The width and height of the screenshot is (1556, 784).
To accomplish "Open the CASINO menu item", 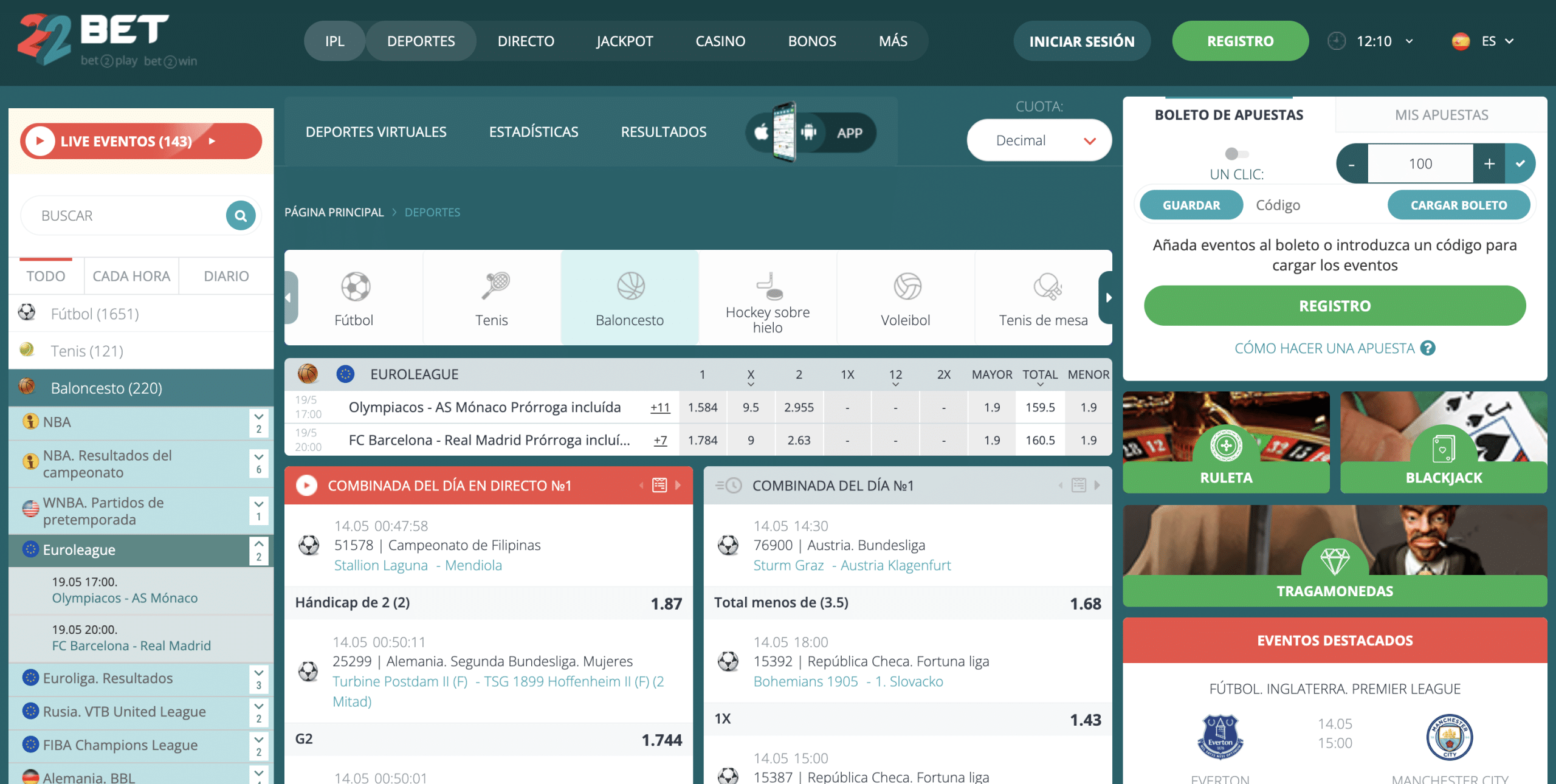I will 720,41.
